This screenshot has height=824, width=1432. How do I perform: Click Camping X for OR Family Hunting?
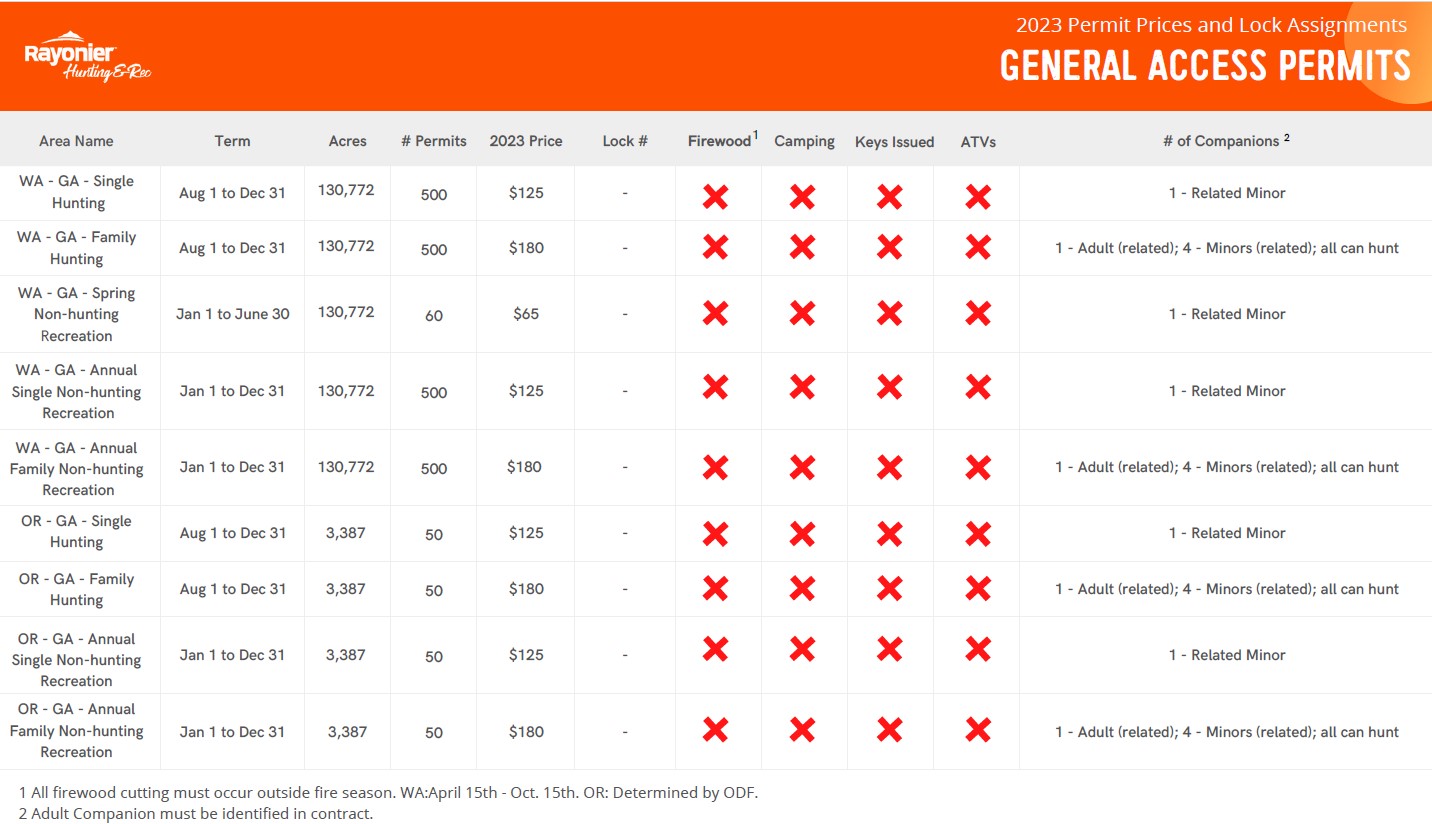[x=802, y=589]
